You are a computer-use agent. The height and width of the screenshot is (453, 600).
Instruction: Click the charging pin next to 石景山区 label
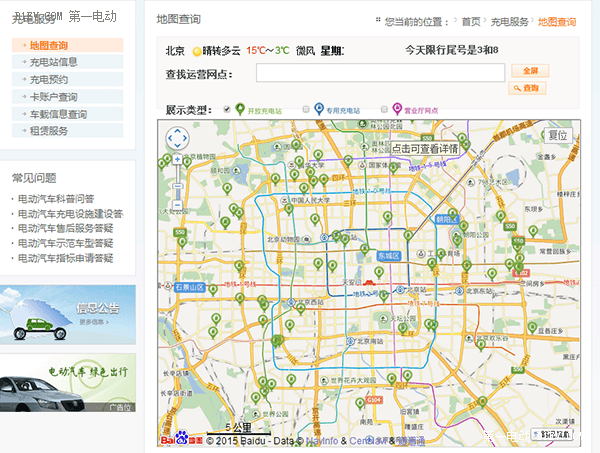pyautogui.click(x=213, y=290)
